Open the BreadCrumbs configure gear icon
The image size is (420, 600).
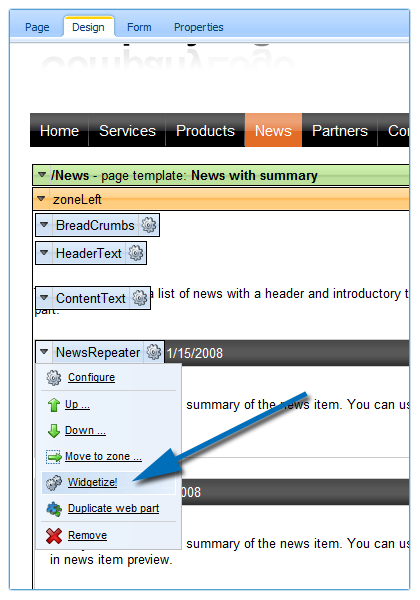pos(149,225)
